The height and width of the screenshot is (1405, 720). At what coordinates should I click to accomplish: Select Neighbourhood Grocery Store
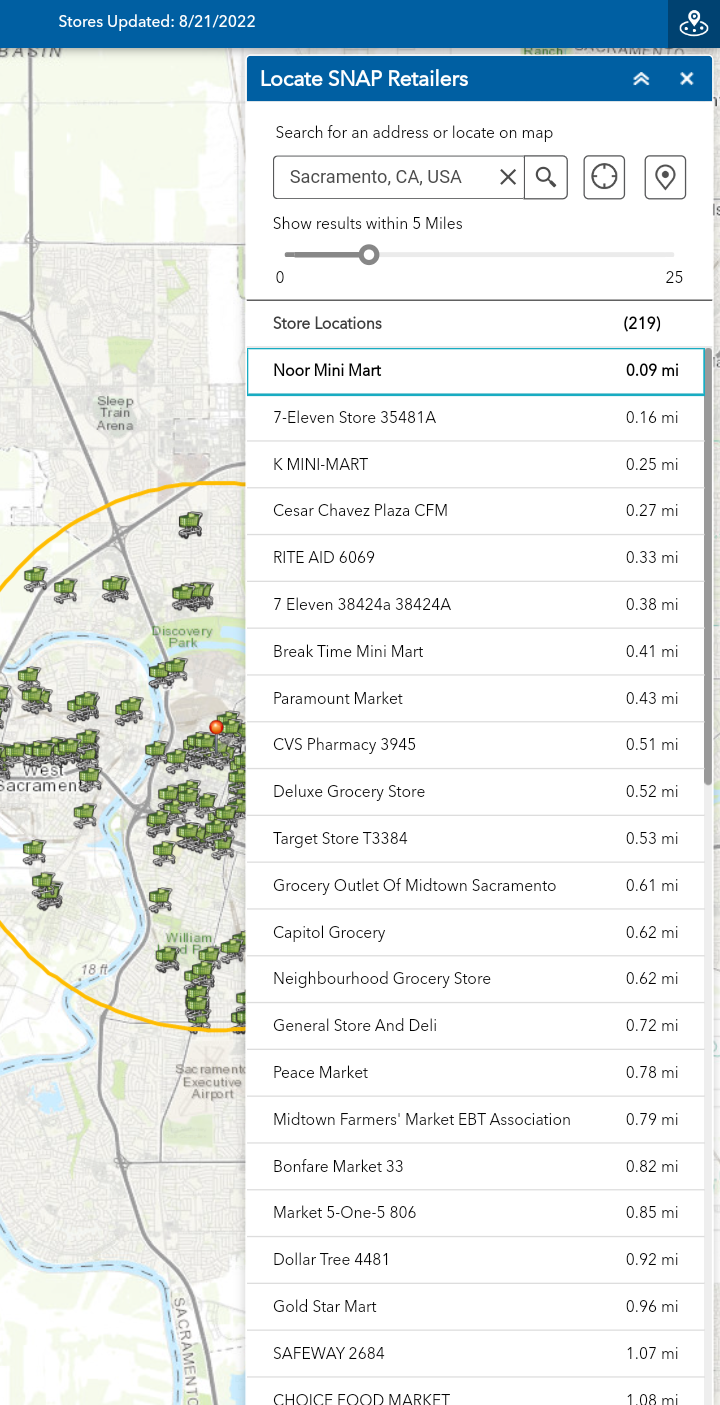click(x=476, y=979)
